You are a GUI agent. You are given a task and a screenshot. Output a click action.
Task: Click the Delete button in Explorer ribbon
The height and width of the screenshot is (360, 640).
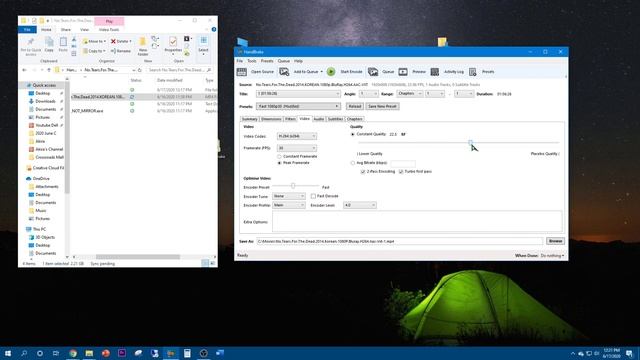click(x=121, y=41)
